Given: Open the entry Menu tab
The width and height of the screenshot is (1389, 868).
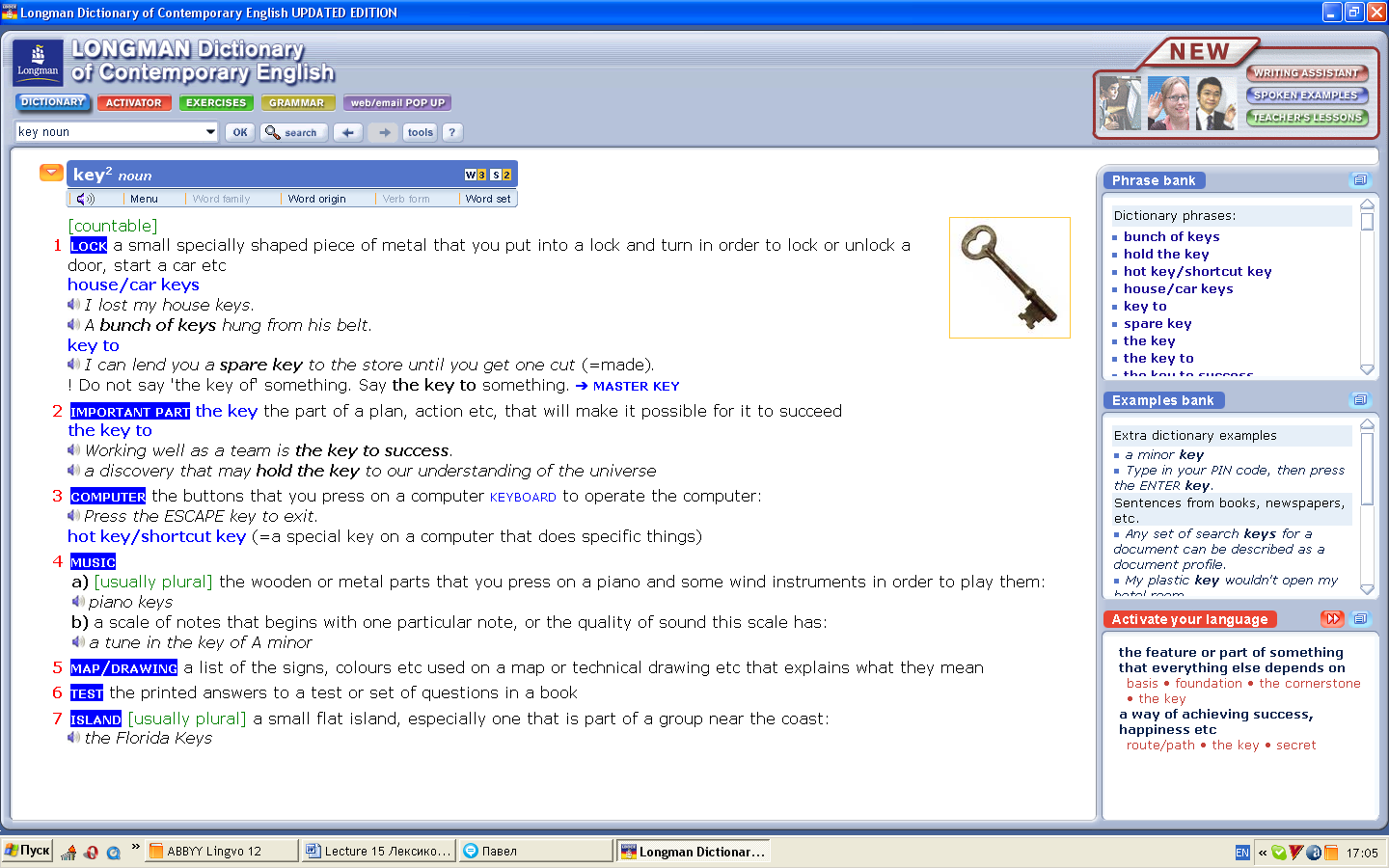Looking at the screenshot, I should [x=144, y=199].
